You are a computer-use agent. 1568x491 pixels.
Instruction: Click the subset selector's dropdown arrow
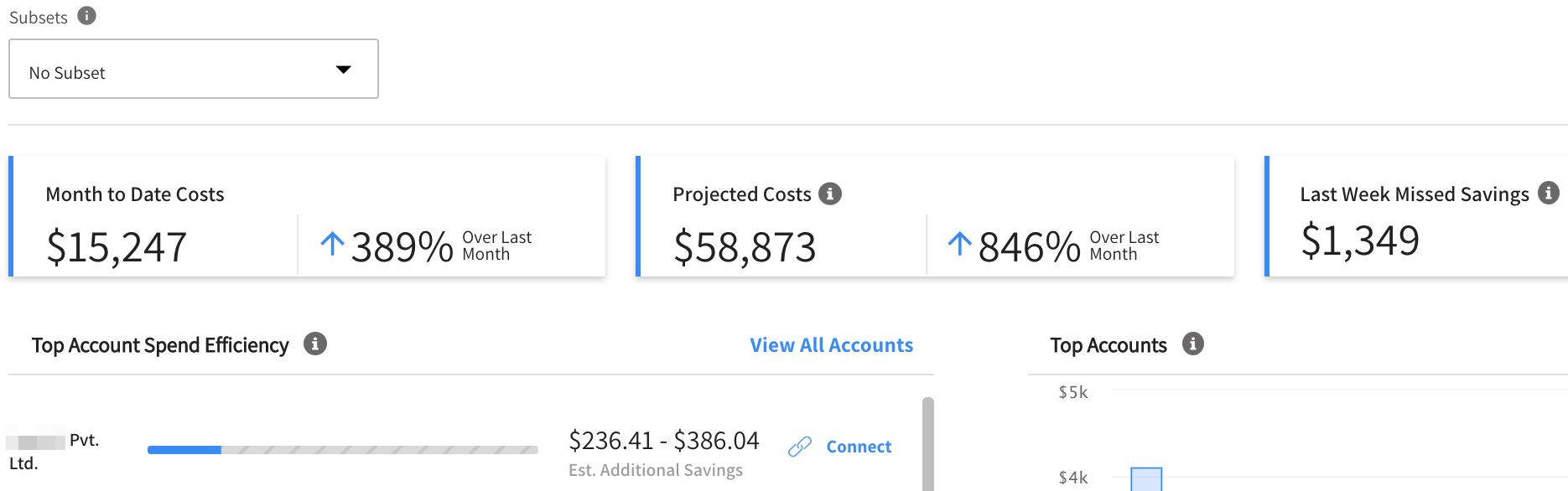tap(344, 70)
